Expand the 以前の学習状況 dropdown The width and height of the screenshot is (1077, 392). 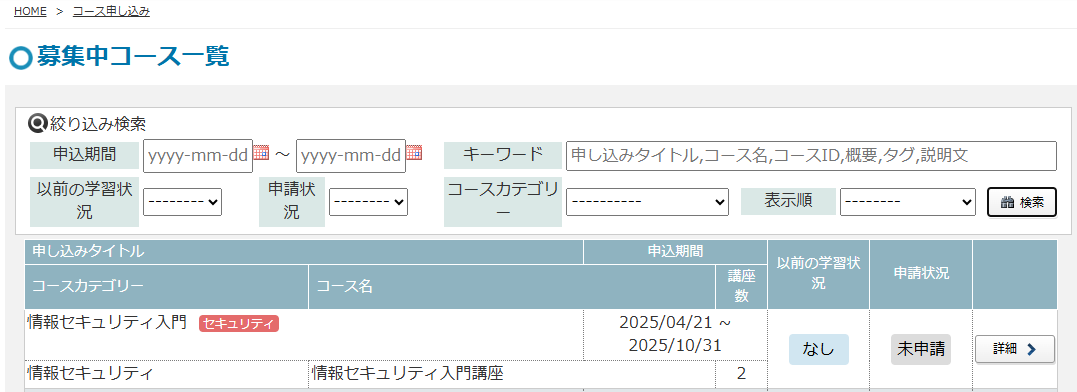(182, 202)
